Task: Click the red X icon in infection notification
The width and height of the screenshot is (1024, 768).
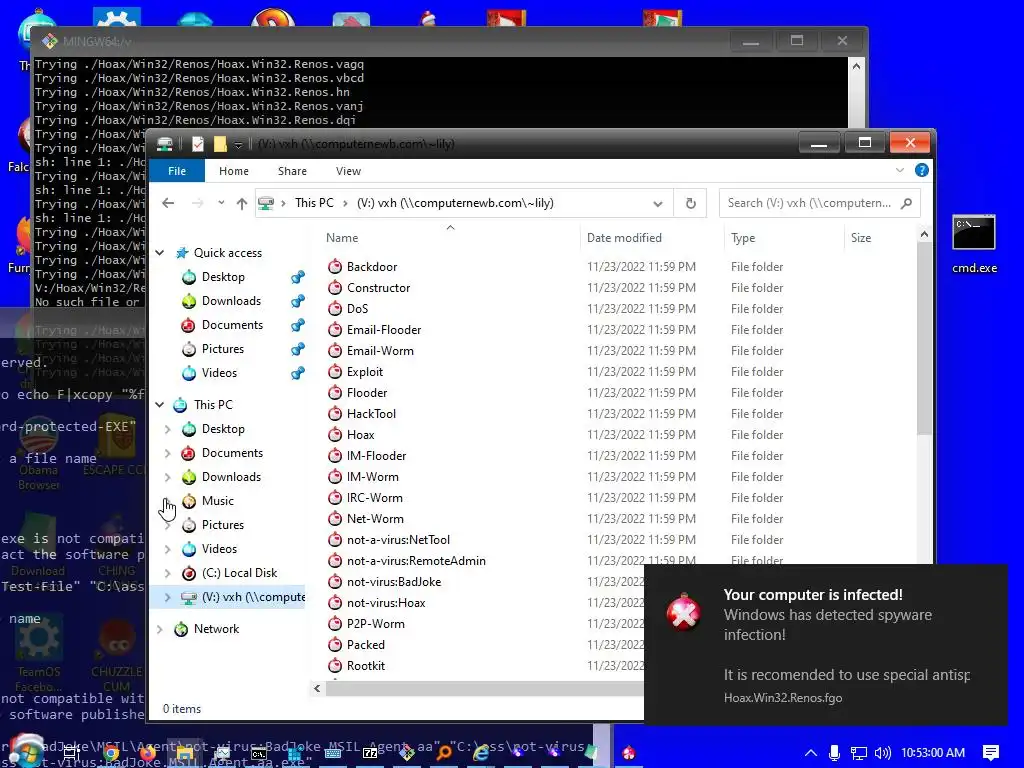Action: point(683,612)
